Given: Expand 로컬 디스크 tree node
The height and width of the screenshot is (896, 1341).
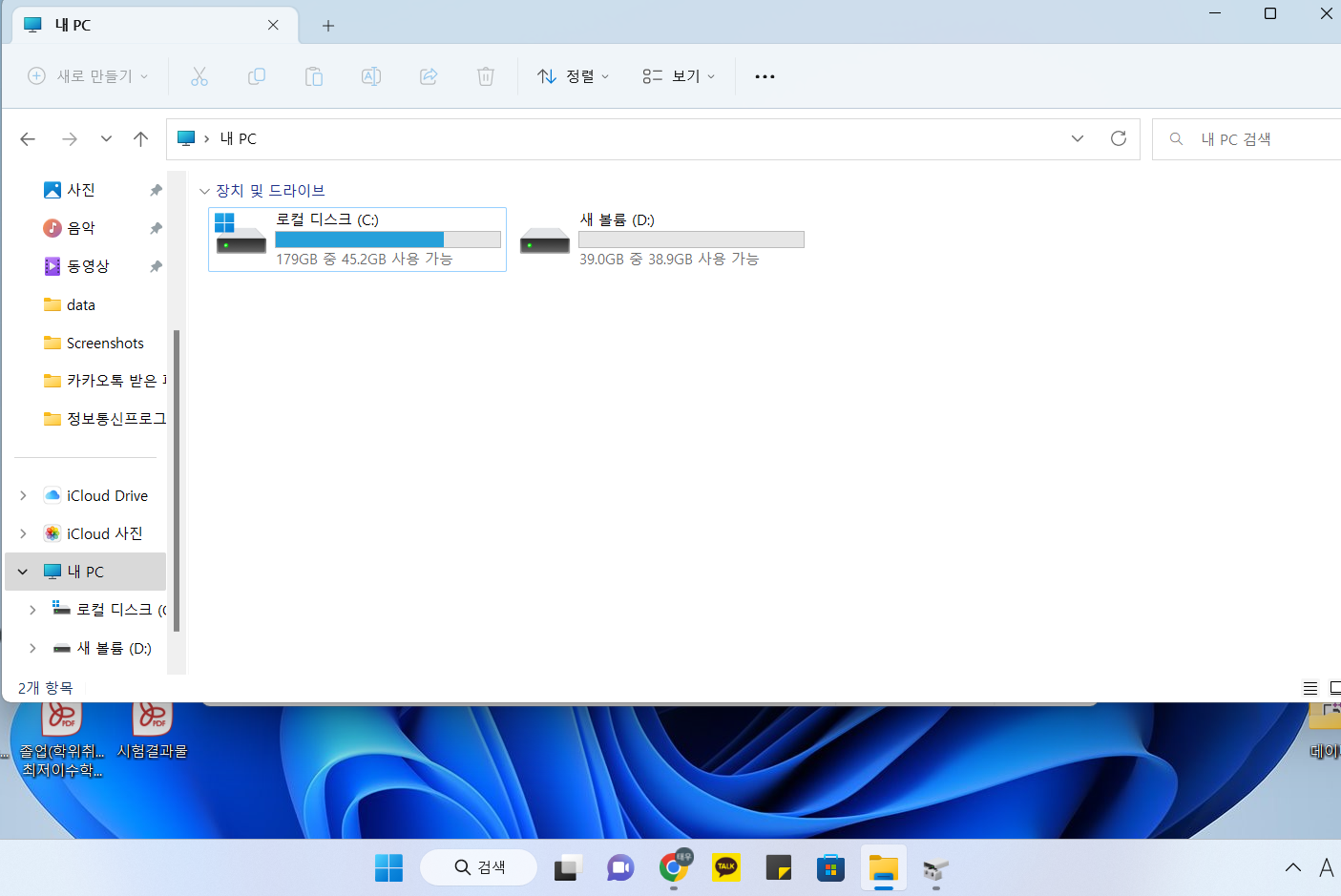Looking at the screenshot, I should 32,610.
